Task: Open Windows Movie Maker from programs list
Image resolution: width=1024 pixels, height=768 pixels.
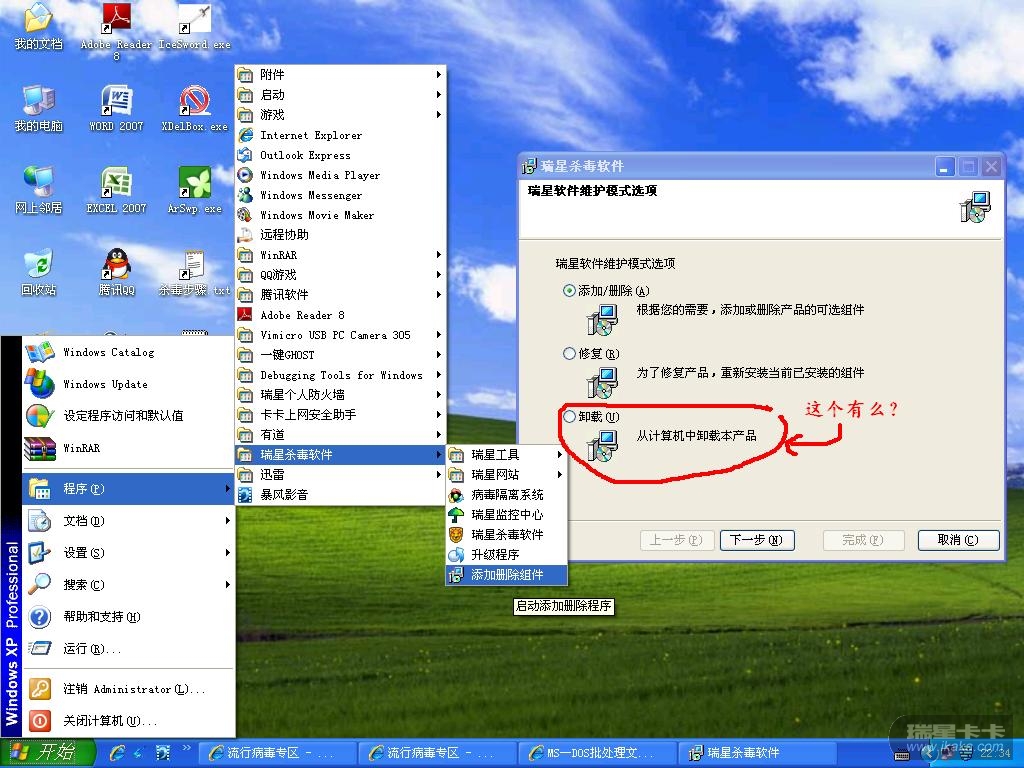Action: point(340,215)
